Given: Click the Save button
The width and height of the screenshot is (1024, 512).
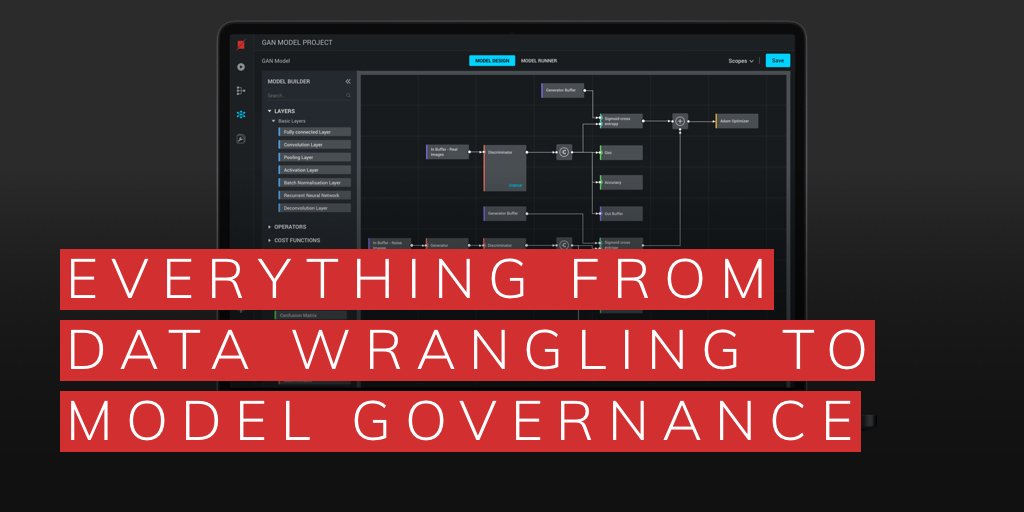Looking at the screenshot, I should pyautogui.click(x=778, y=61).
